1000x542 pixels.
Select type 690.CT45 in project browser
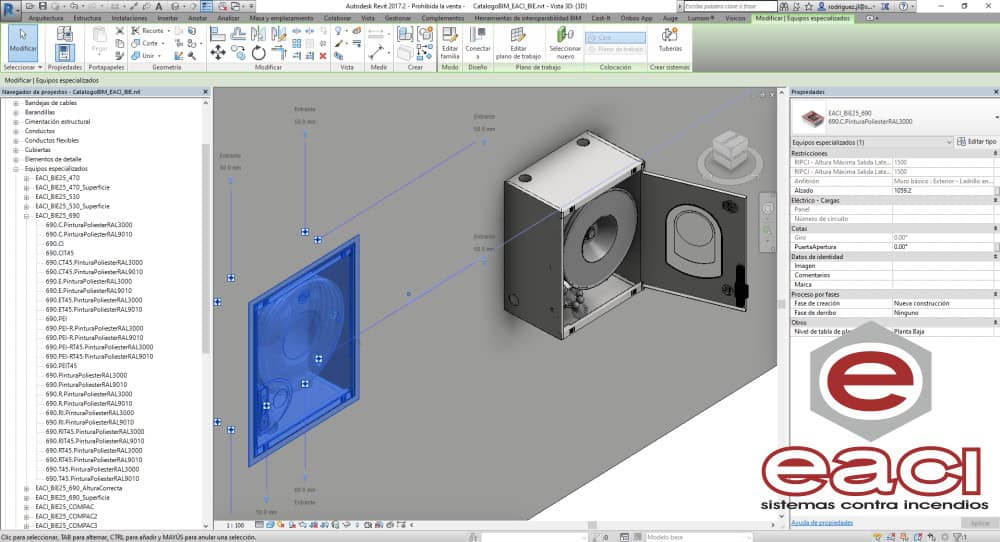click(59, 253)
